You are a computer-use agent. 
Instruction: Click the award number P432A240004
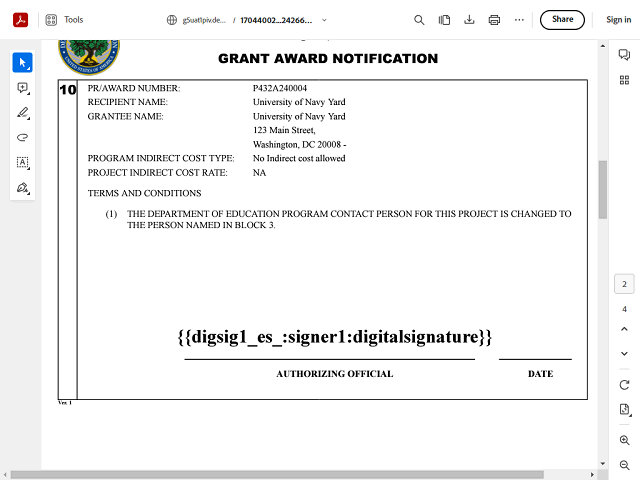[280, 88]
